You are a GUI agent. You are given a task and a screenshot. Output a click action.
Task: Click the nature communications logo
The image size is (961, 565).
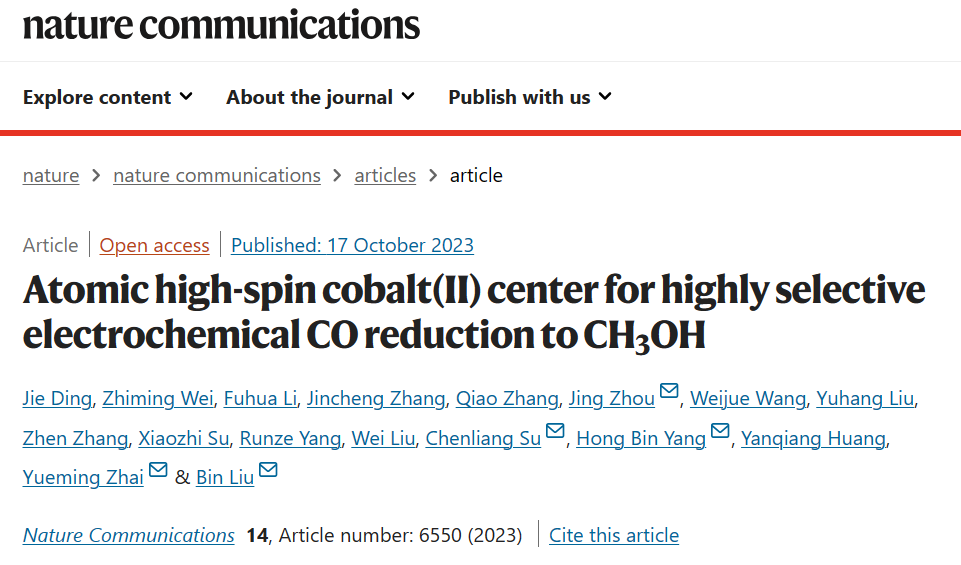point(221,25)
